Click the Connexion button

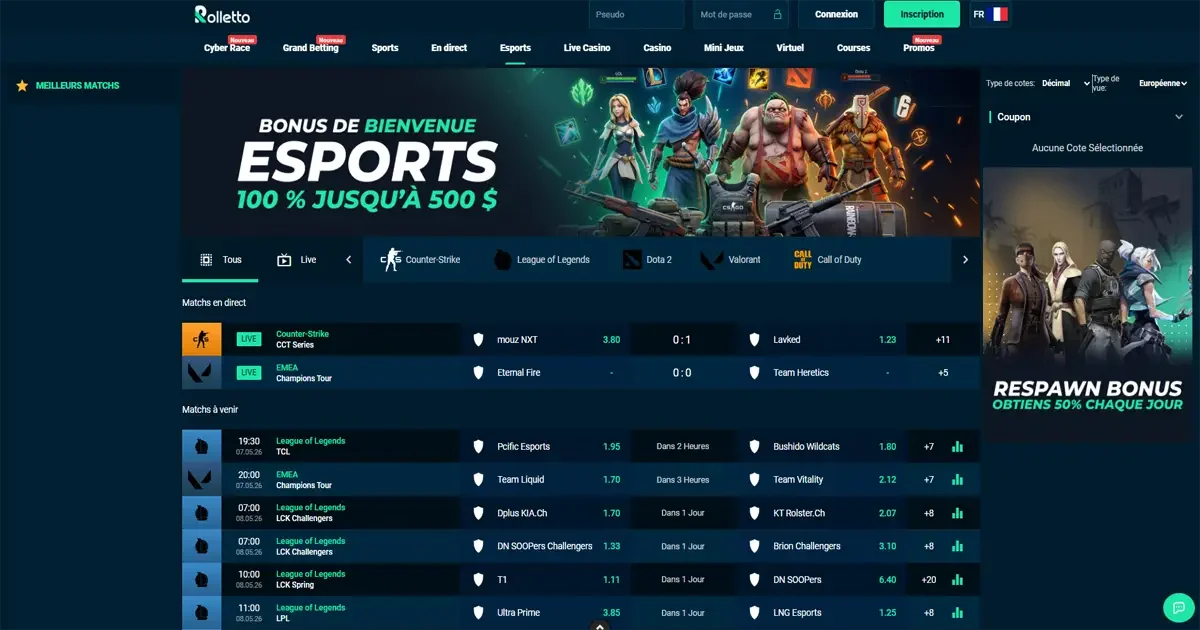pos(837,14)
